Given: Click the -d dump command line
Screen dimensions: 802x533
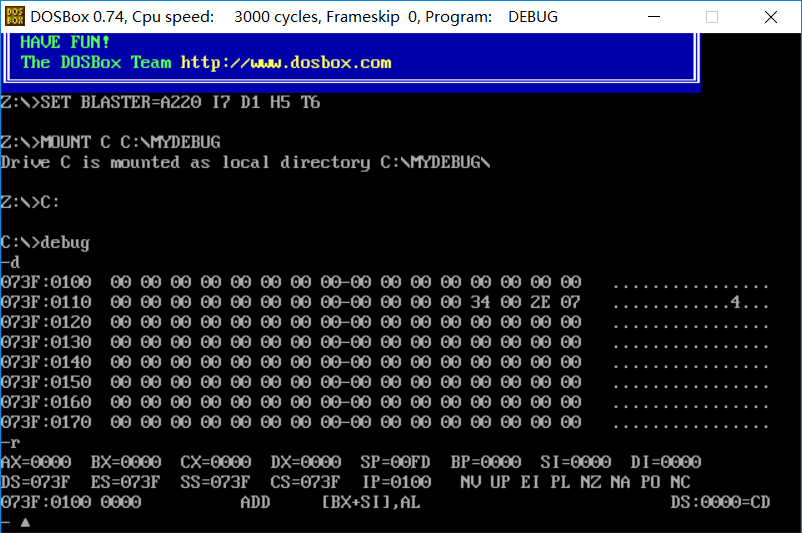Looking at the screenshot, I should click(10, 262).
